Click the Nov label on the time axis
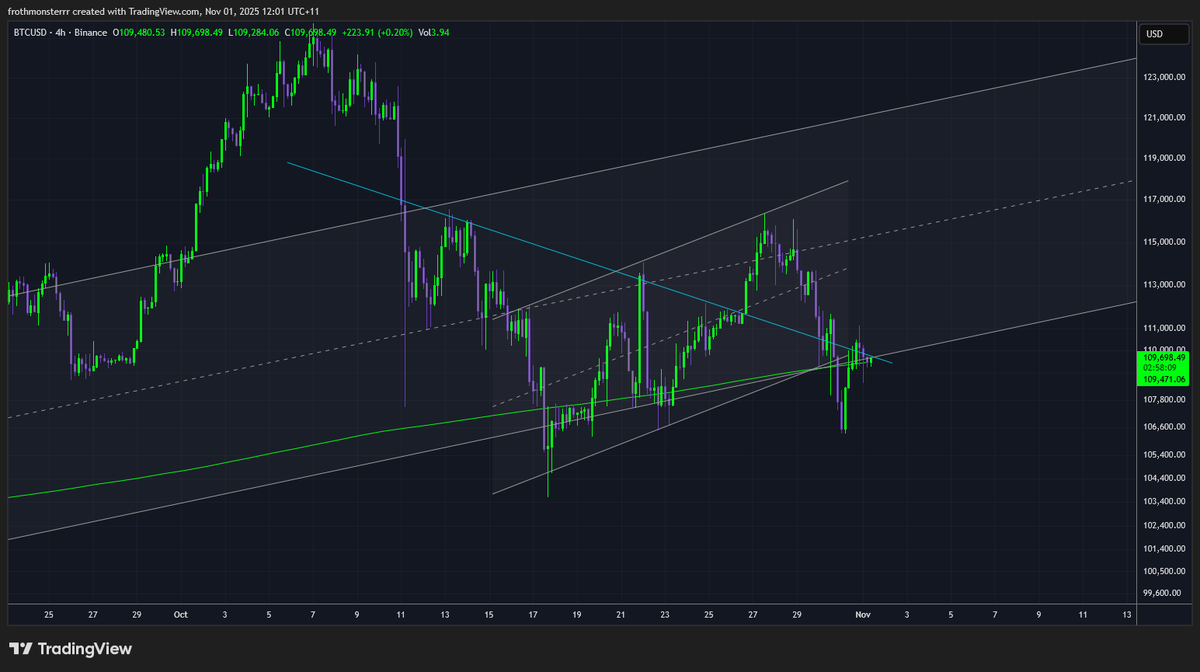 (x=861, y=614)
